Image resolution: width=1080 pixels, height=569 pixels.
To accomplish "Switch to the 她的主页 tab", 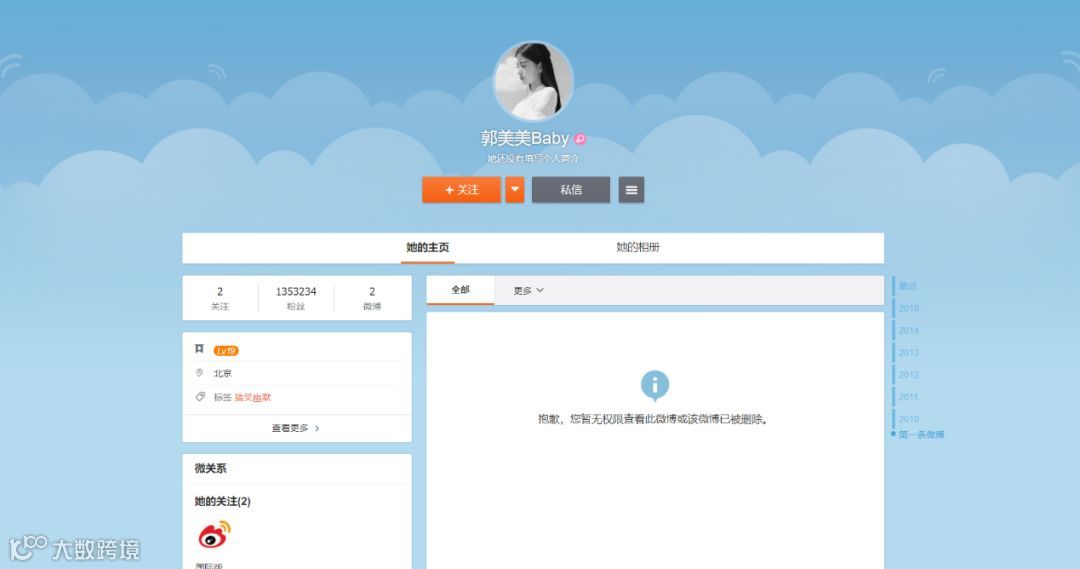I will point(427,247).
